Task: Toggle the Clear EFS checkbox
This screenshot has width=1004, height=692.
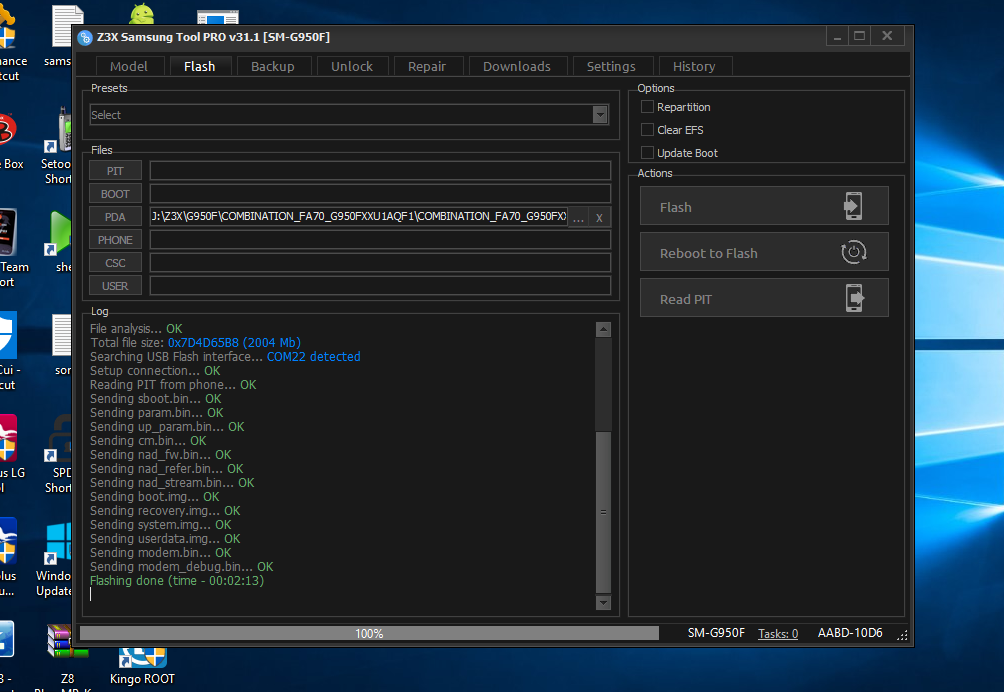Action: point(647,130)
